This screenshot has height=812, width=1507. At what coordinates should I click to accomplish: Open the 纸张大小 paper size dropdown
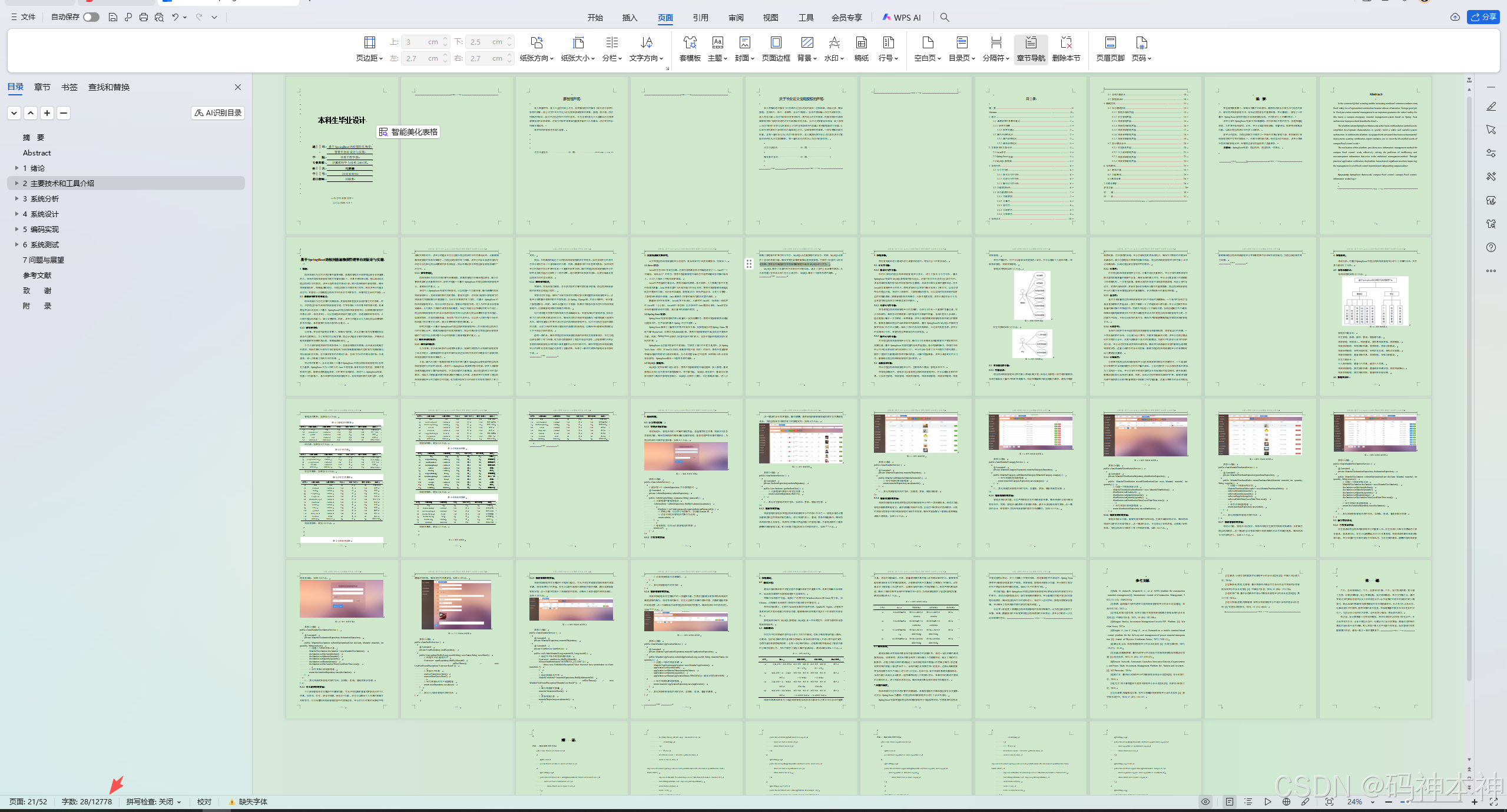578,49
